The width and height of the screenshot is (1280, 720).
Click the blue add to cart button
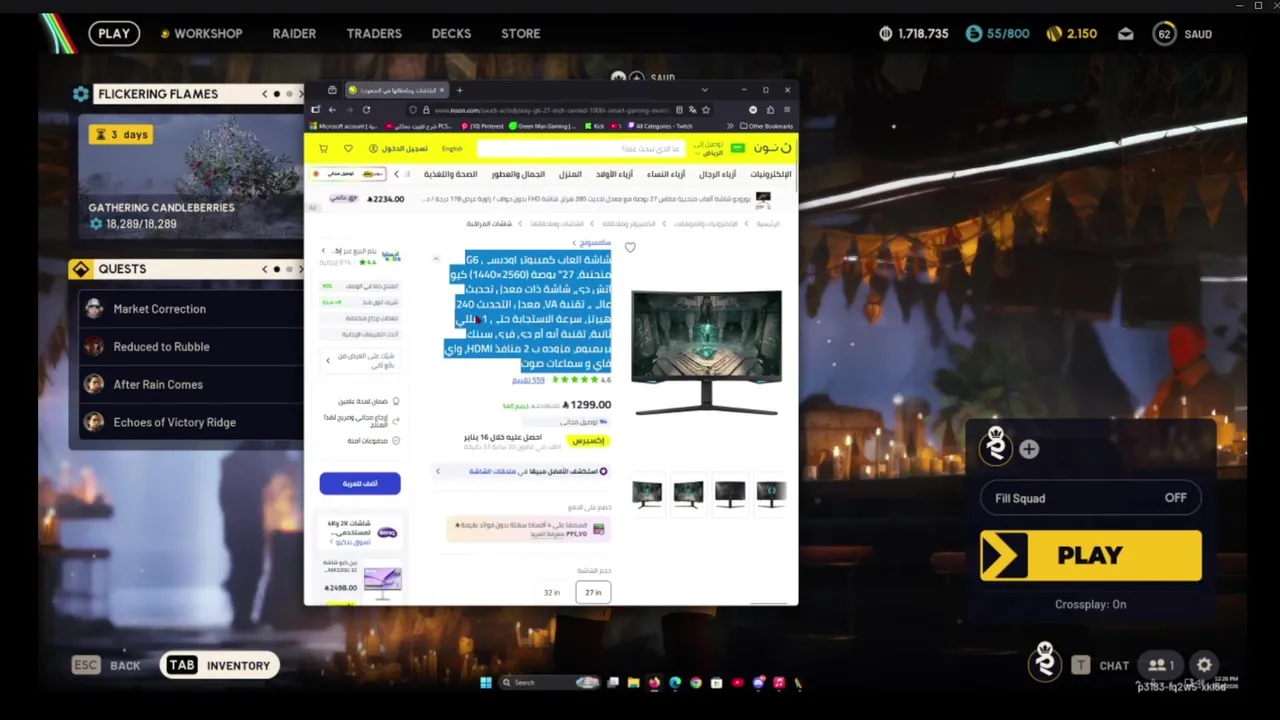(360, 483)
